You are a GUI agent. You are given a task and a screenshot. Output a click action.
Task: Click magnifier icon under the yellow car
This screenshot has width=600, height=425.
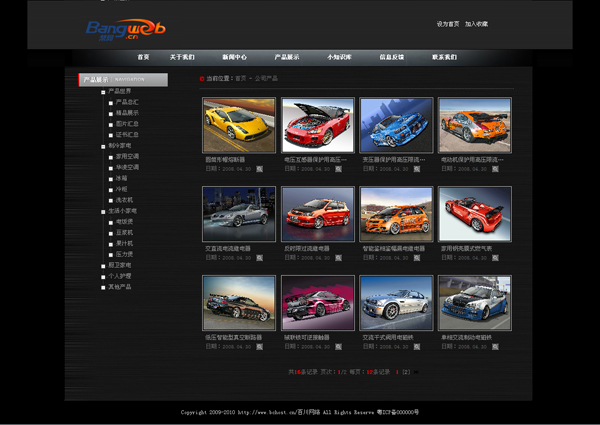(259, 169)
